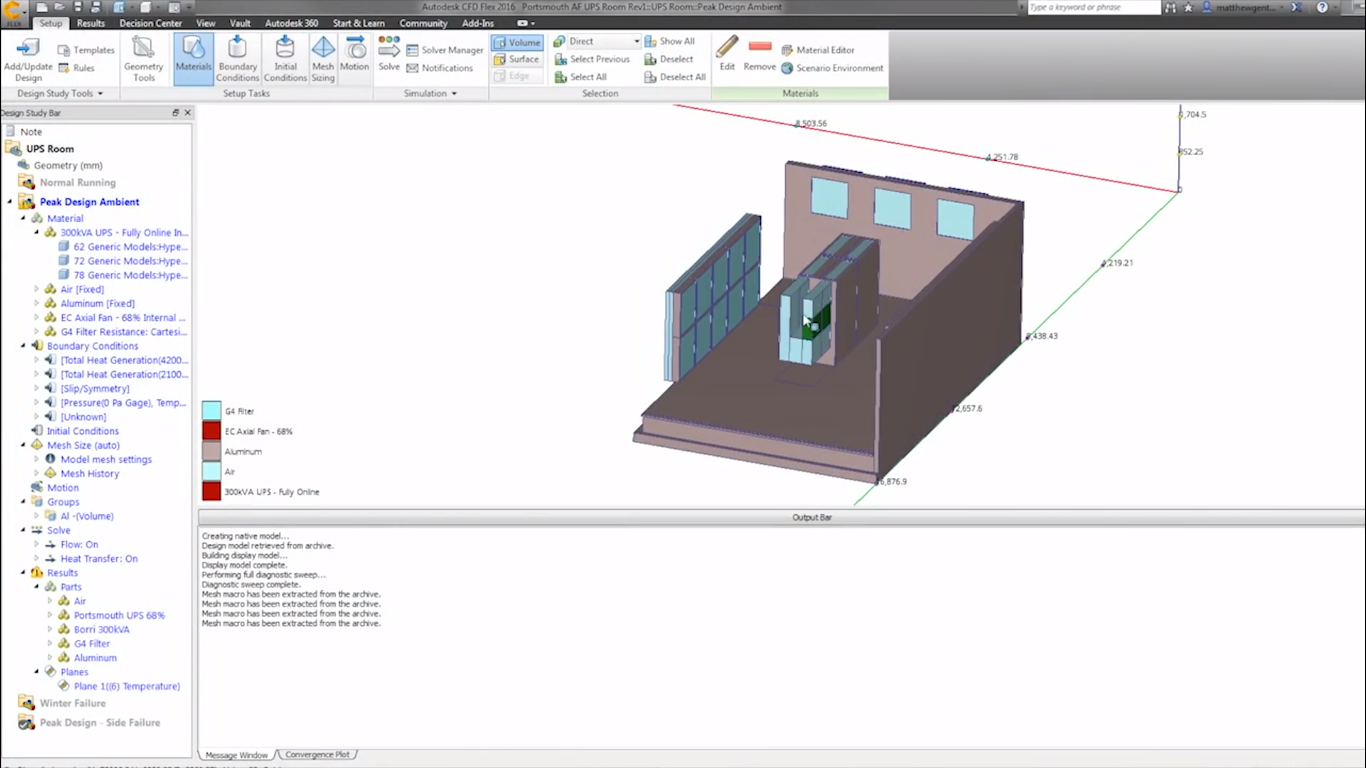The image size is (1366, 768).
Task: Open the Add-Ins ribbon tab
Action: tap(478, 23)
